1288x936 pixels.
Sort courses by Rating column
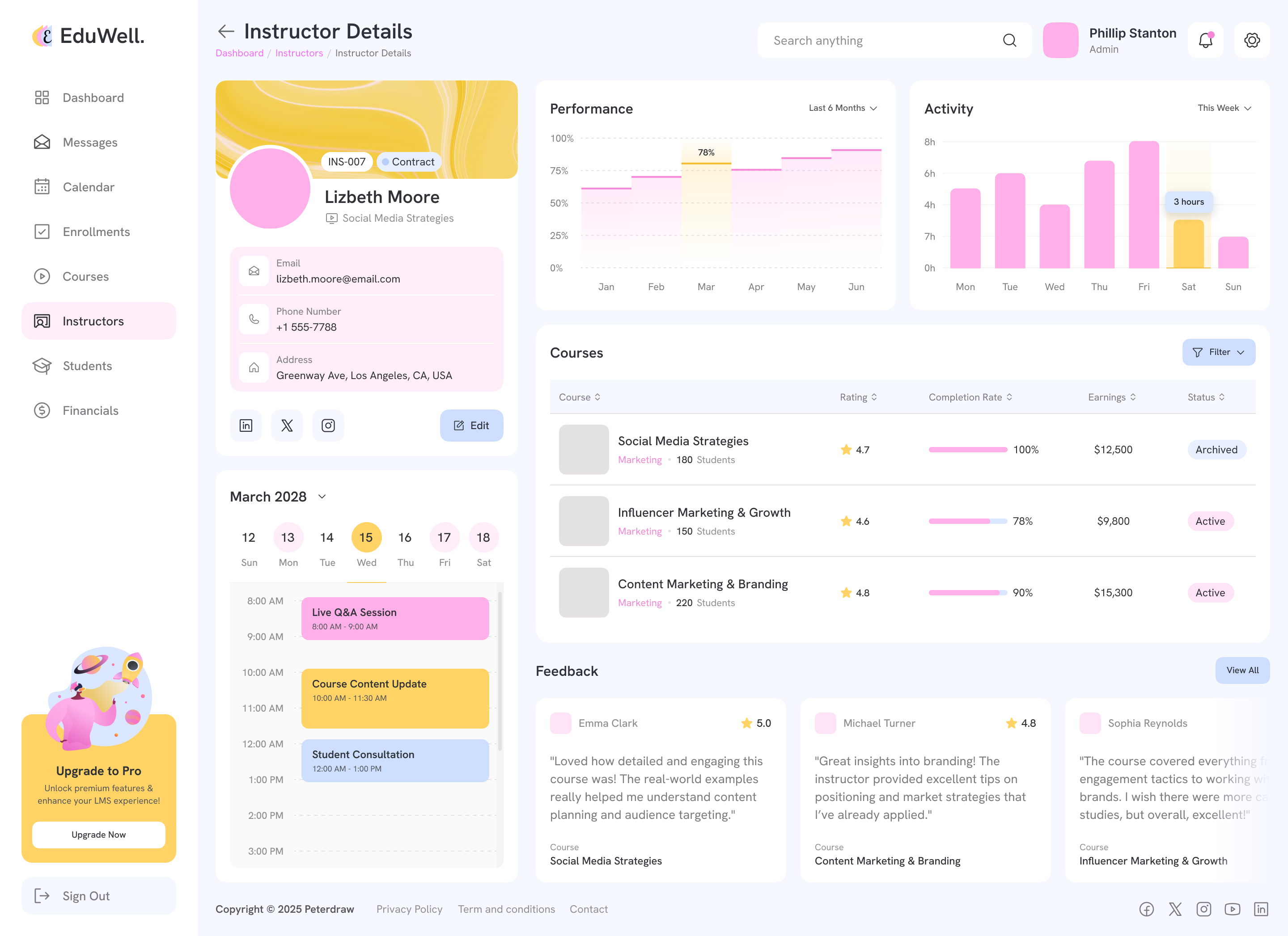(858, 397)
